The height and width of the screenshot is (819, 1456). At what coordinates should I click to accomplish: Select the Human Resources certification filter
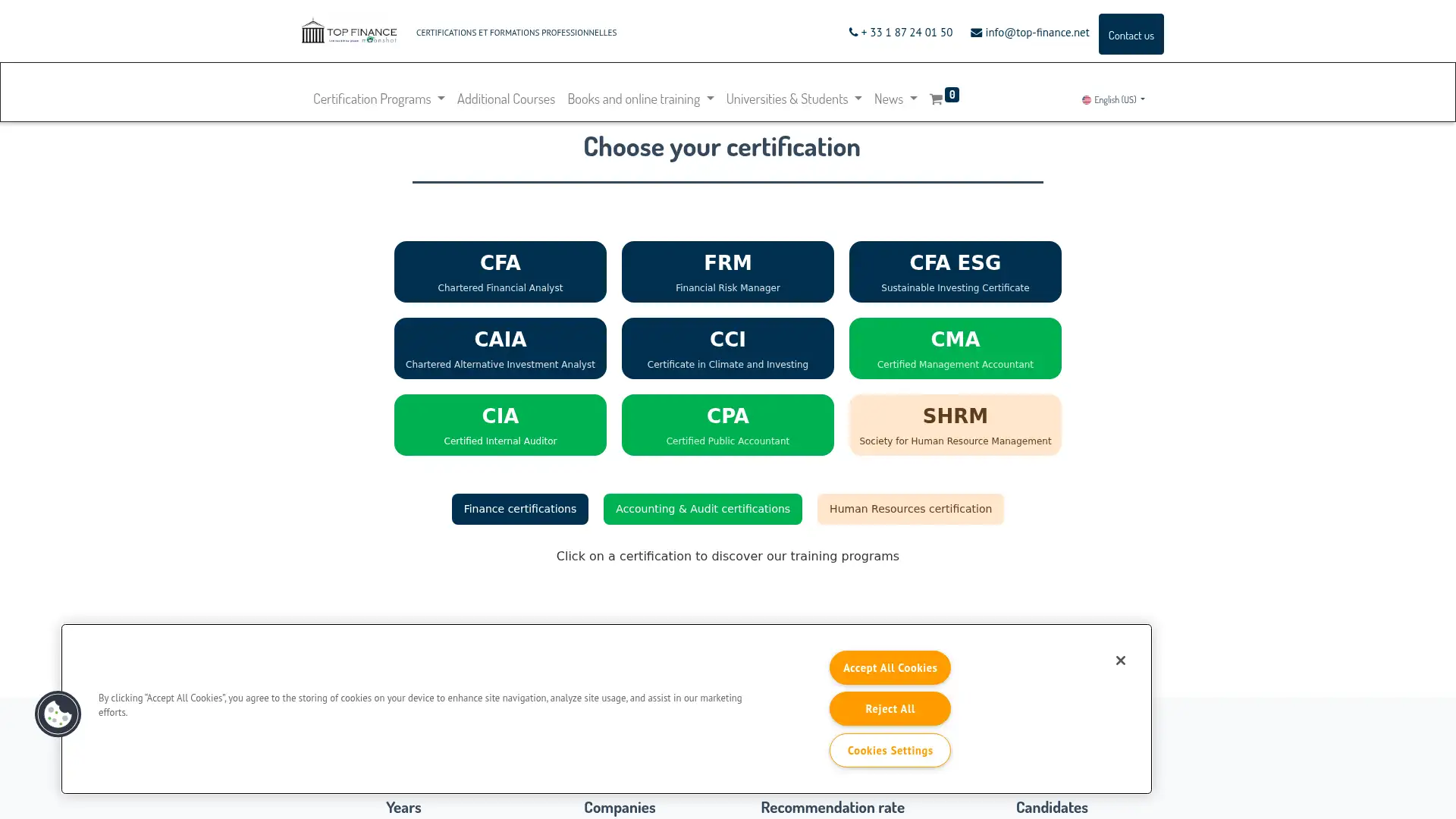click(x=910, y=509)
